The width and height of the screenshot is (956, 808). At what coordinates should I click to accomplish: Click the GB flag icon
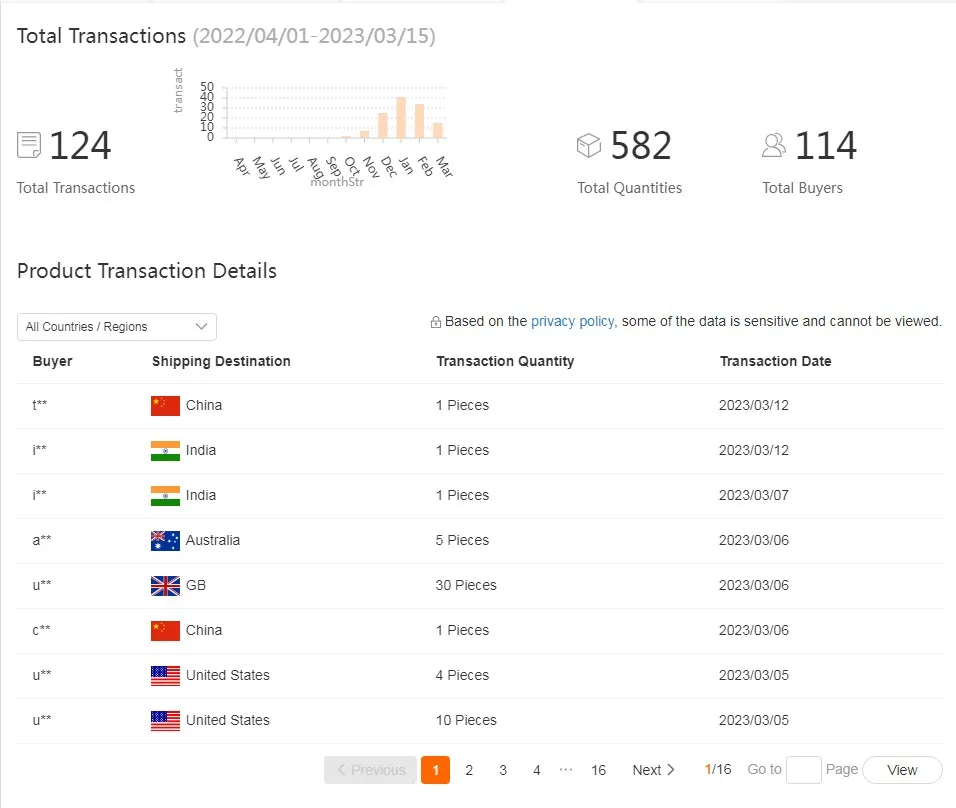[x=165, y=585]
